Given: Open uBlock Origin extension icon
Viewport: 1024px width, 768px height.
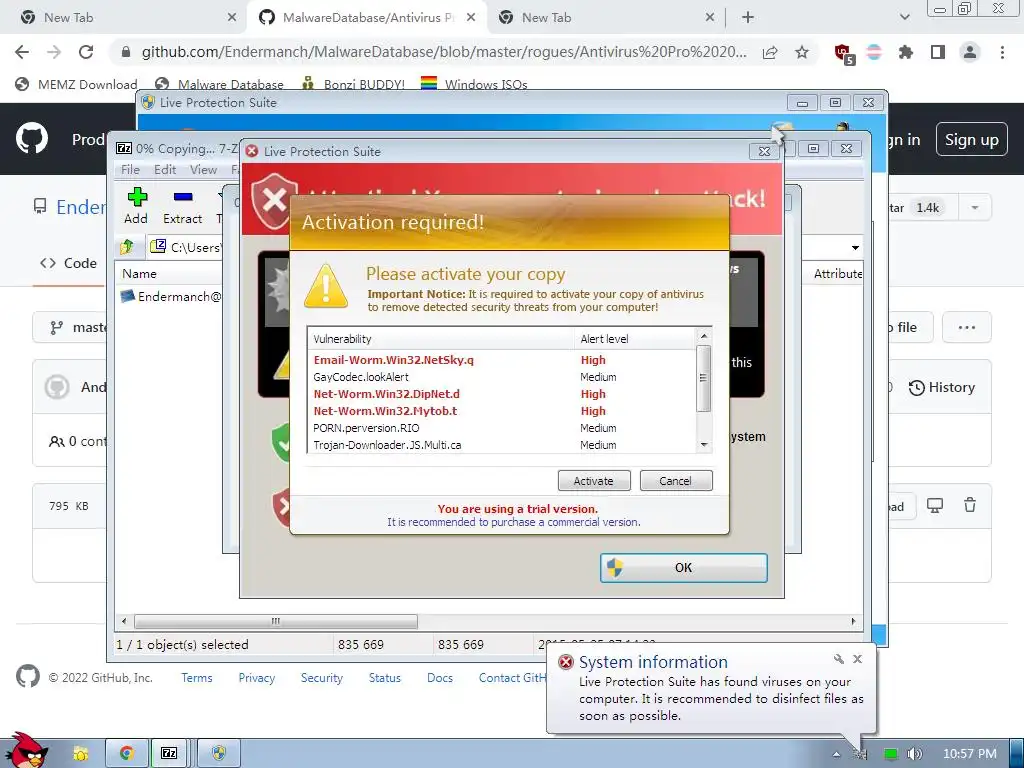Looking at the screenshot, I should [x=843, y=53].
